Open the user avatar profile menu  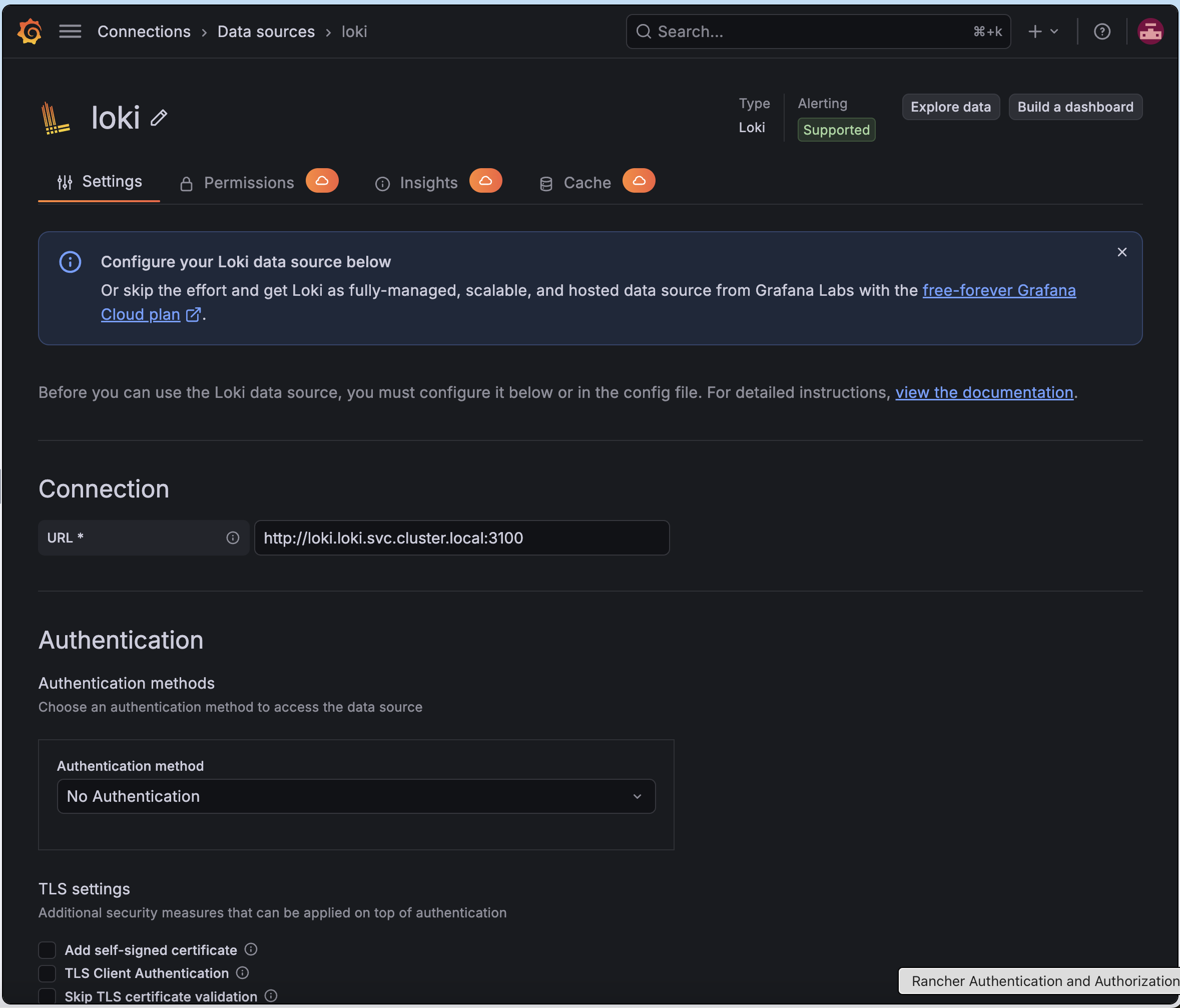coord(1150,32)
